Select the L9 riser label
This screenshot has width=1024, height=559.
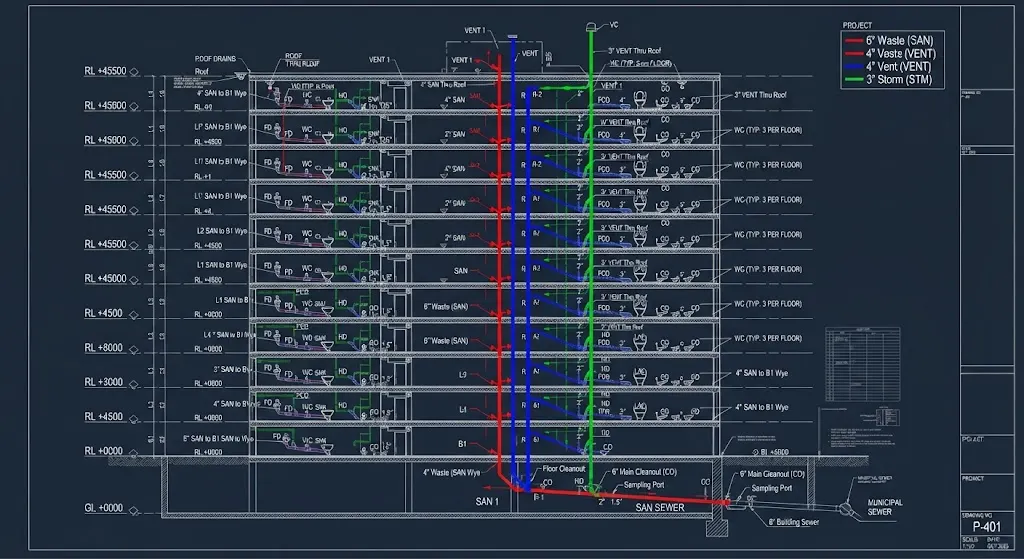[x=463, y=375]
